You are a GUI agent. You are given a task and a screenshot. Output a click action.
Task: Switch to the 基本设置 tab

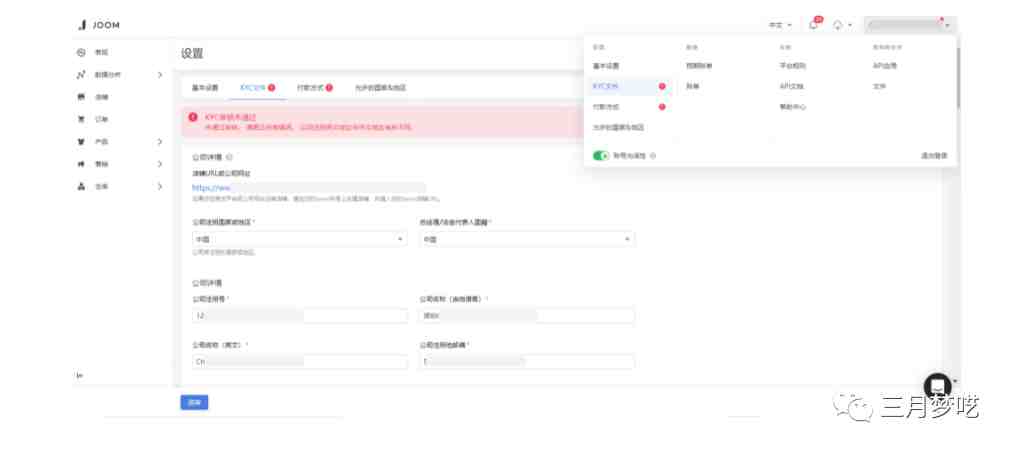205,88
